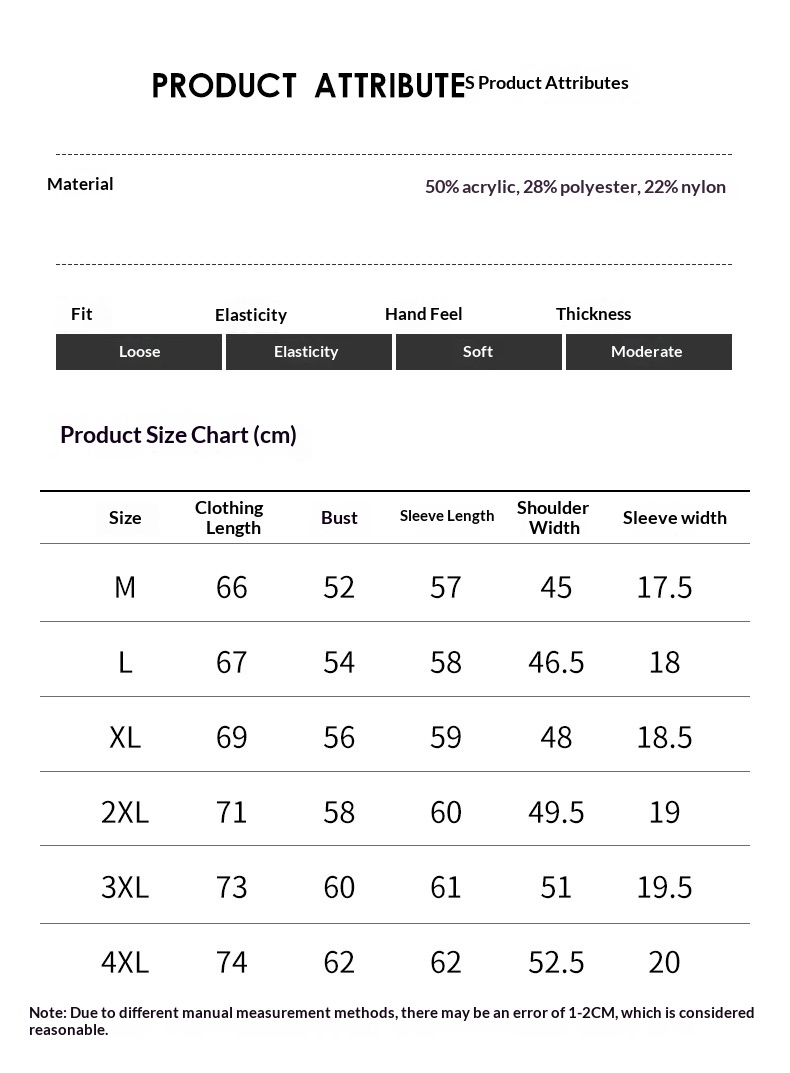Click the 17.5 sleeve width value

(x=664, y=587)
